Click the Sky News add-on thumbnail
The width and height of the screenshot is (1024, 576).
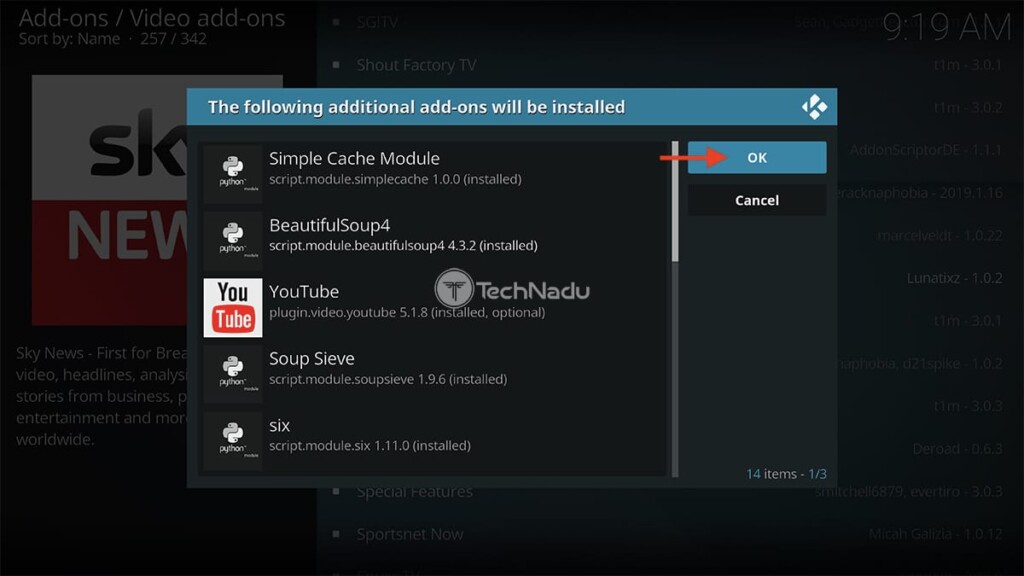click(109, 199)
